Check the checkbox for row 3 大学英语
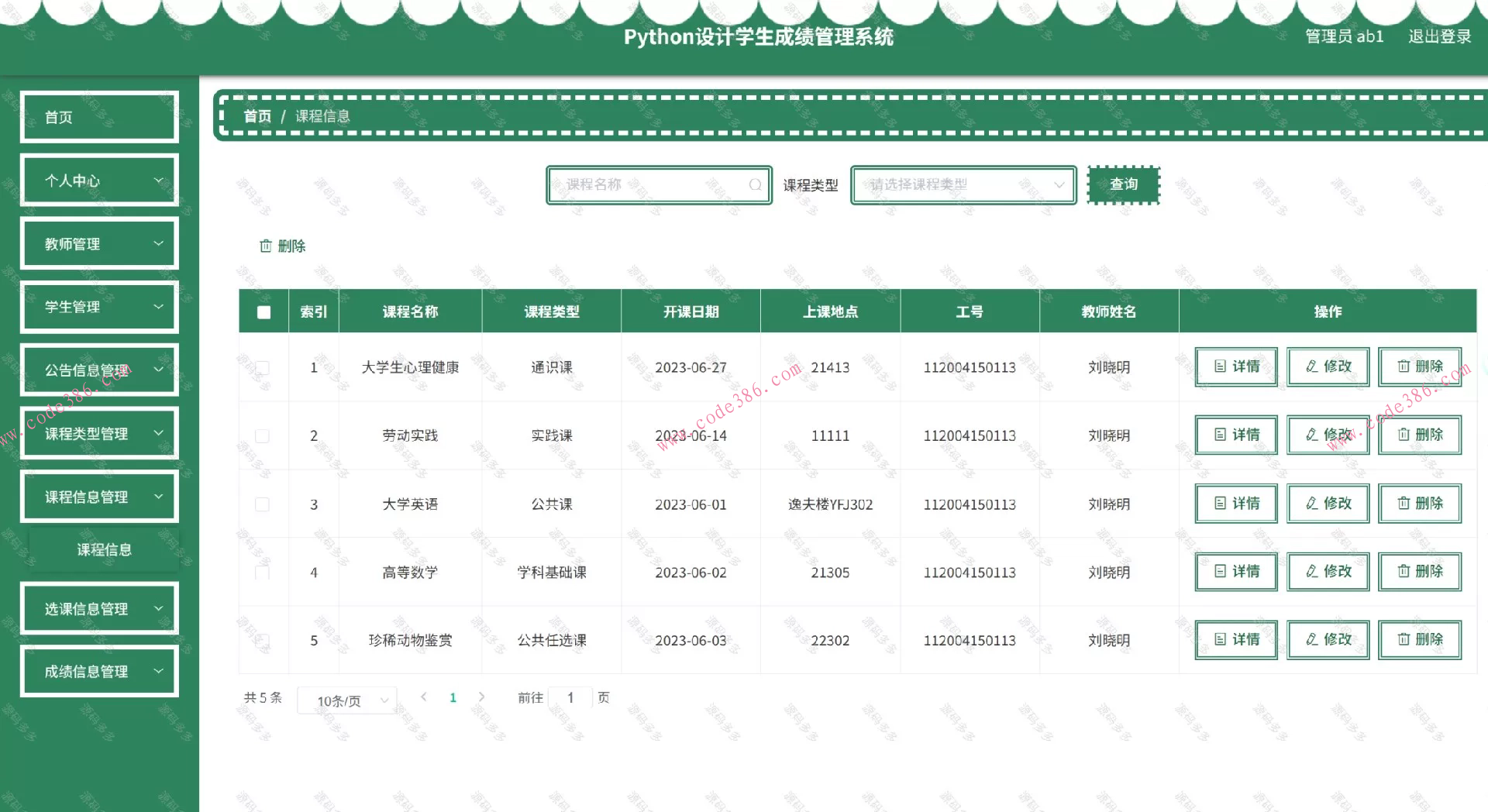 (x=263, y=504)
